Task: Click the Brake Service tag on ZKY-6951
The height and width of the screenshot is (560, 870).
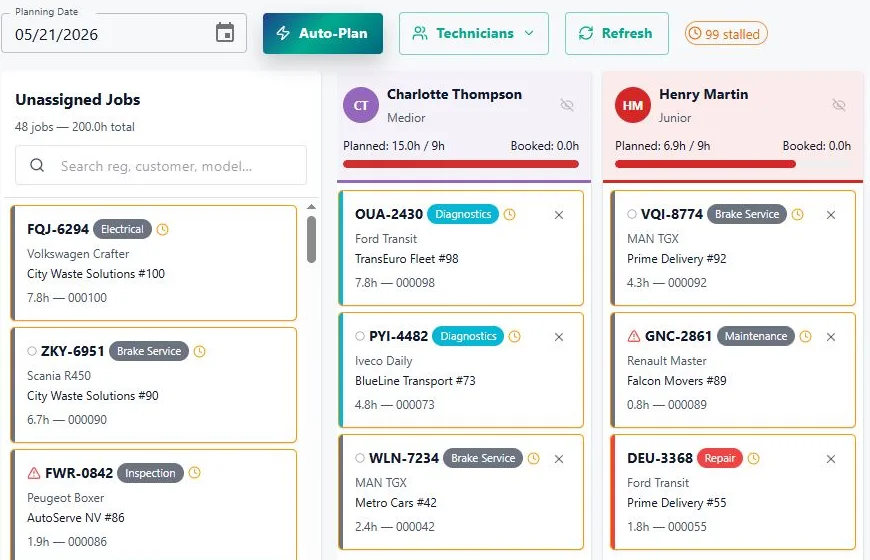Action: point(149,351)
